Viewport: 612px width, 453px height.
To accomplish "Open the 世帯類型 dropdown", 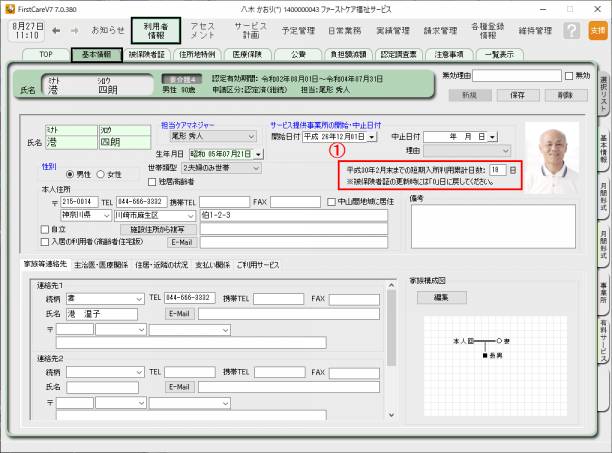I will (256, 168).
